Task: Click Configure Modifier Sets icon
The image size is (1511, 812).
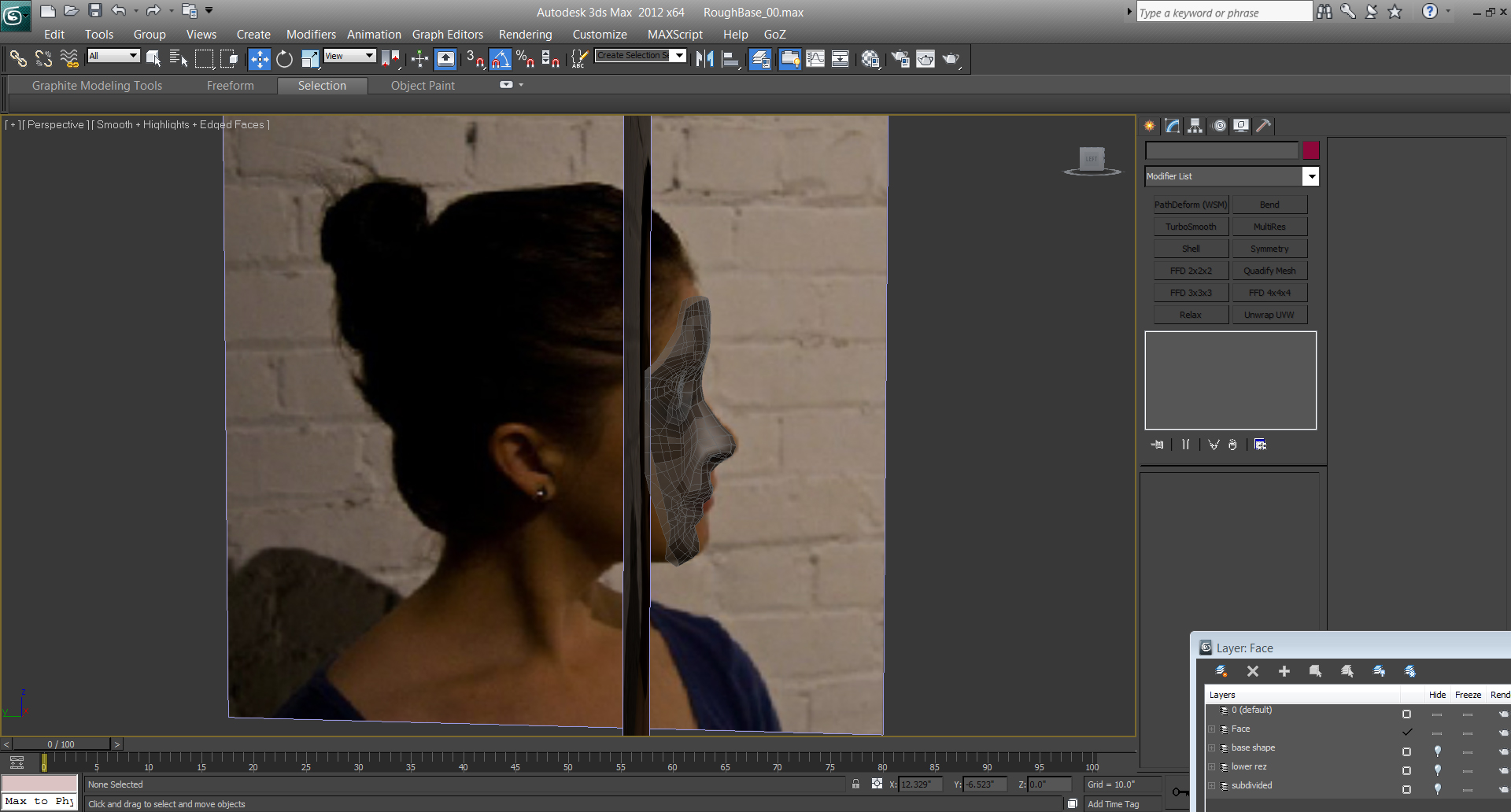Action: pos(1260,445)
